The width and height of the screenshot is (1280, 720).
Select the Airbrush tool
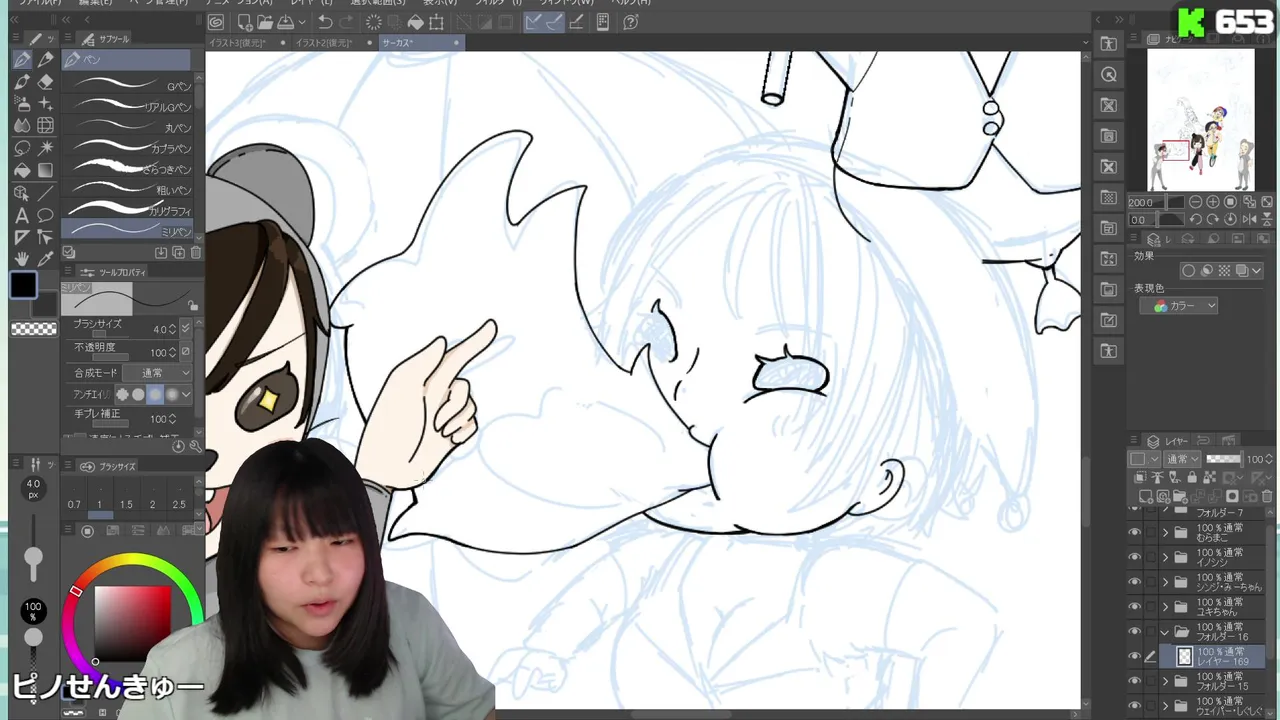[22, 104]
